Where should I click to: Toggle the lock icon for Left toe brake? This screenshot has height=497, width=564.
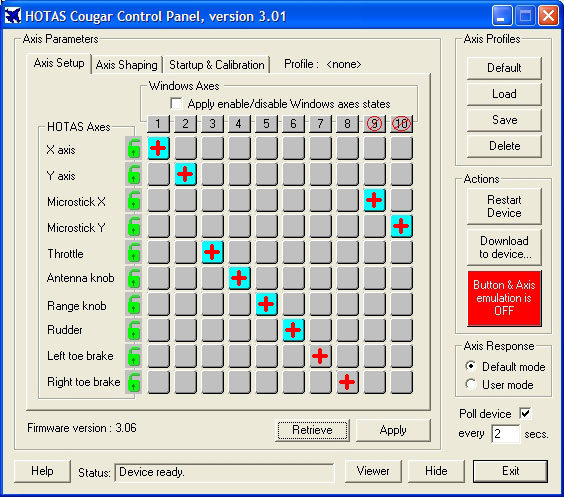(133, 356)
